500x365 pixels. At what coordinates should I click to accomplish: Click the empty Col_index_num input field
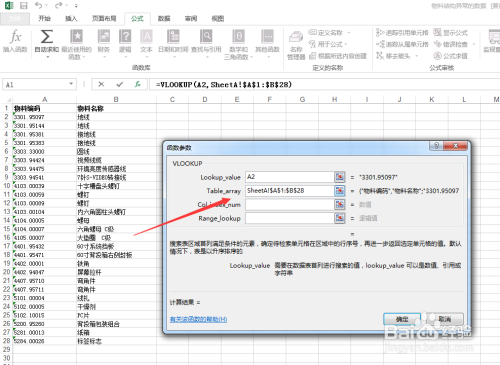pyautogui.click(x=290, y=204)
